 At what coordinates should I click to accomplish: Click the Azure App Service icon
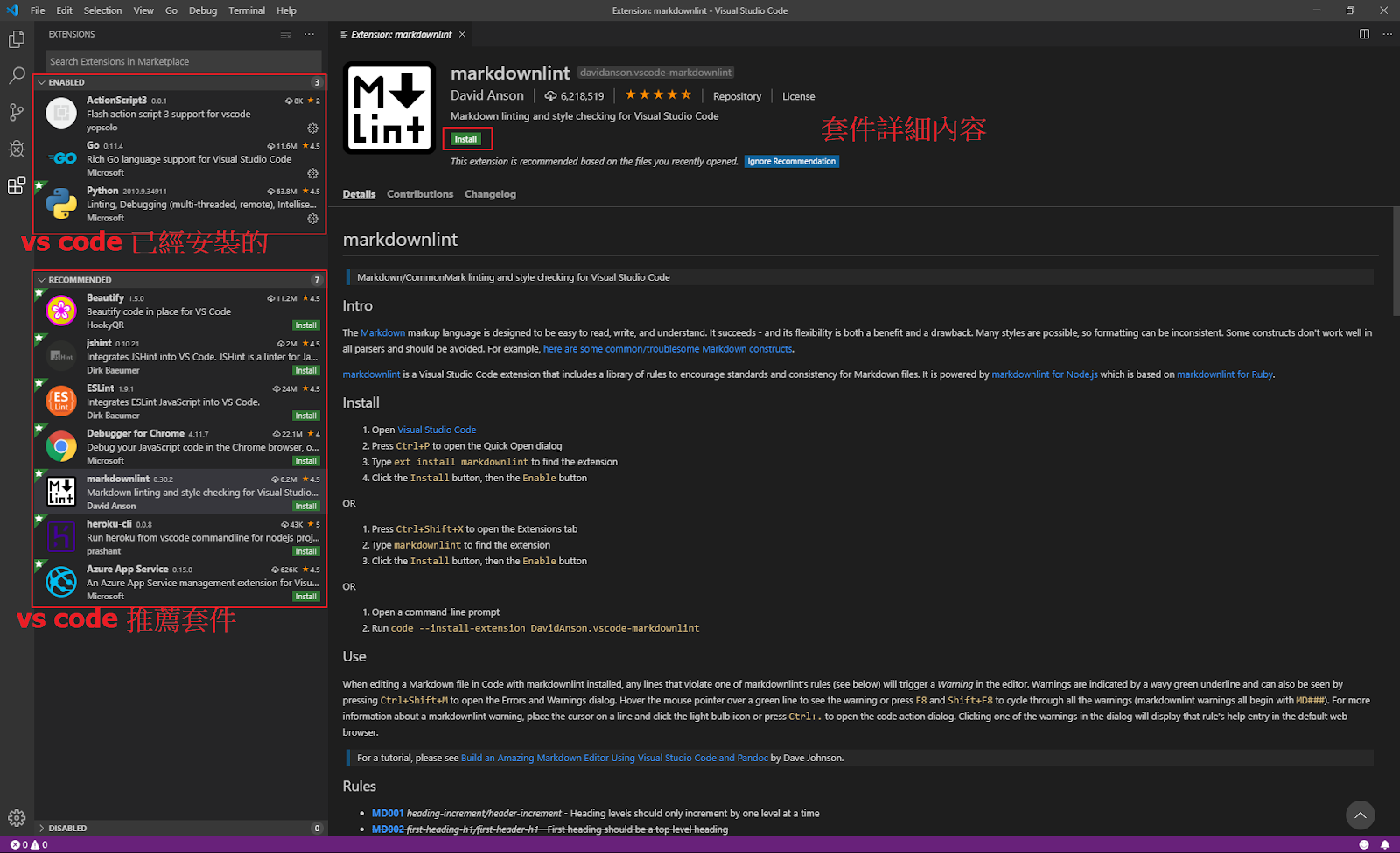61,582
